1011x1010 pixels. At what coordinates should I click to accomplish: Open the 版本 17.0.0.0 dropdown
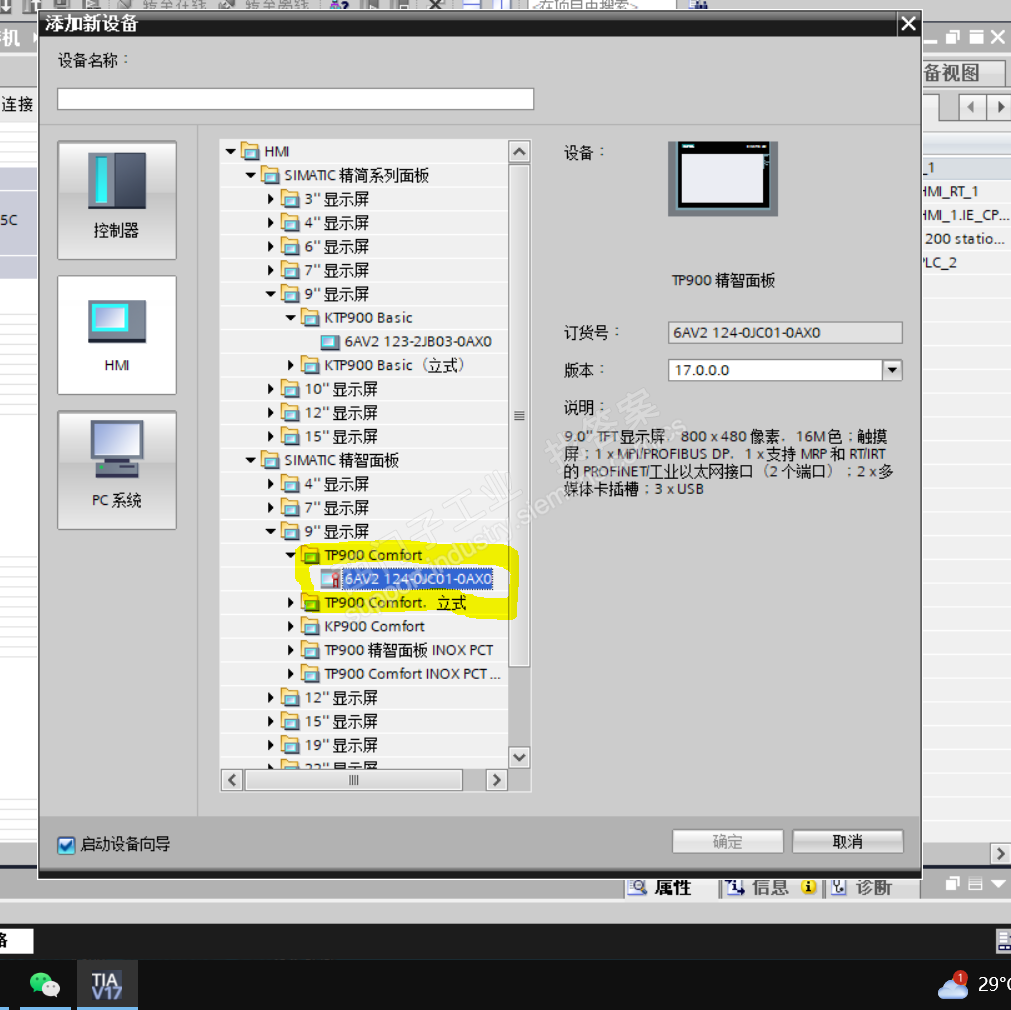(892, 370)
